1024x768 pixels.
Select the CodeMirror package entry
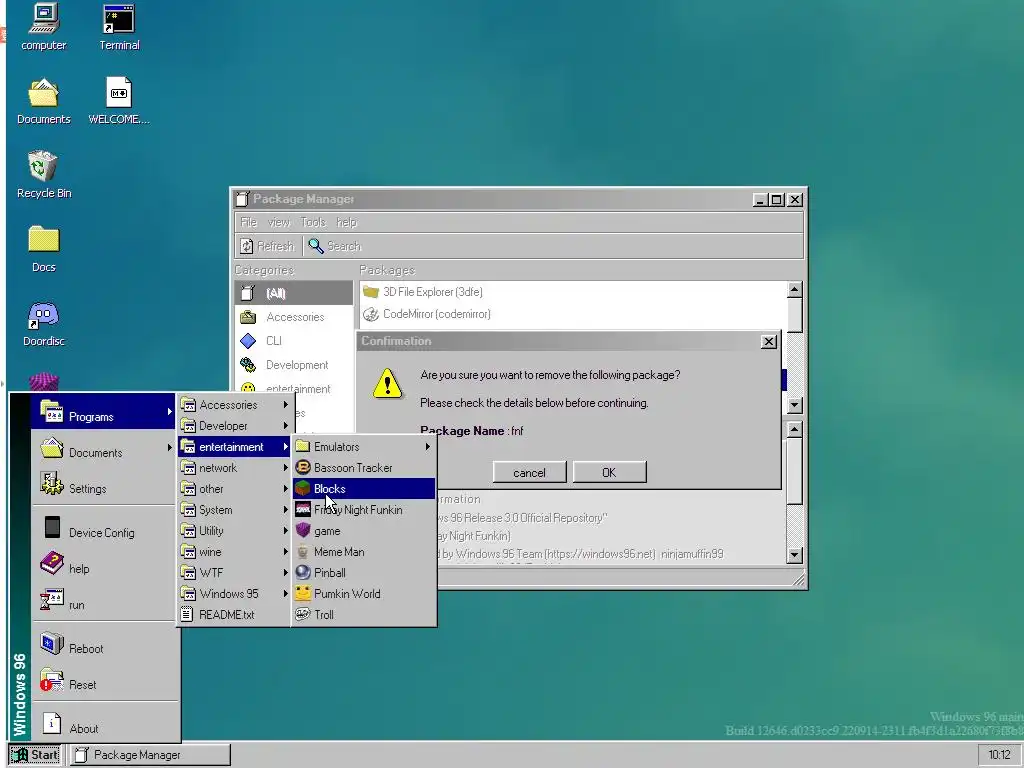(573, 314)
